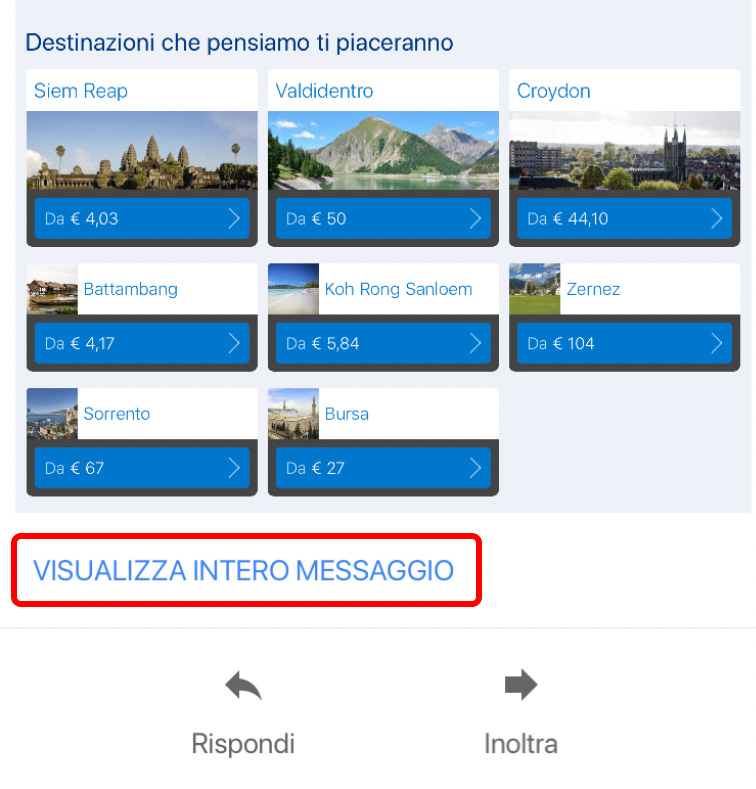Open chevron on Battambang price button
756x789 pixels.
pos(234,343)
